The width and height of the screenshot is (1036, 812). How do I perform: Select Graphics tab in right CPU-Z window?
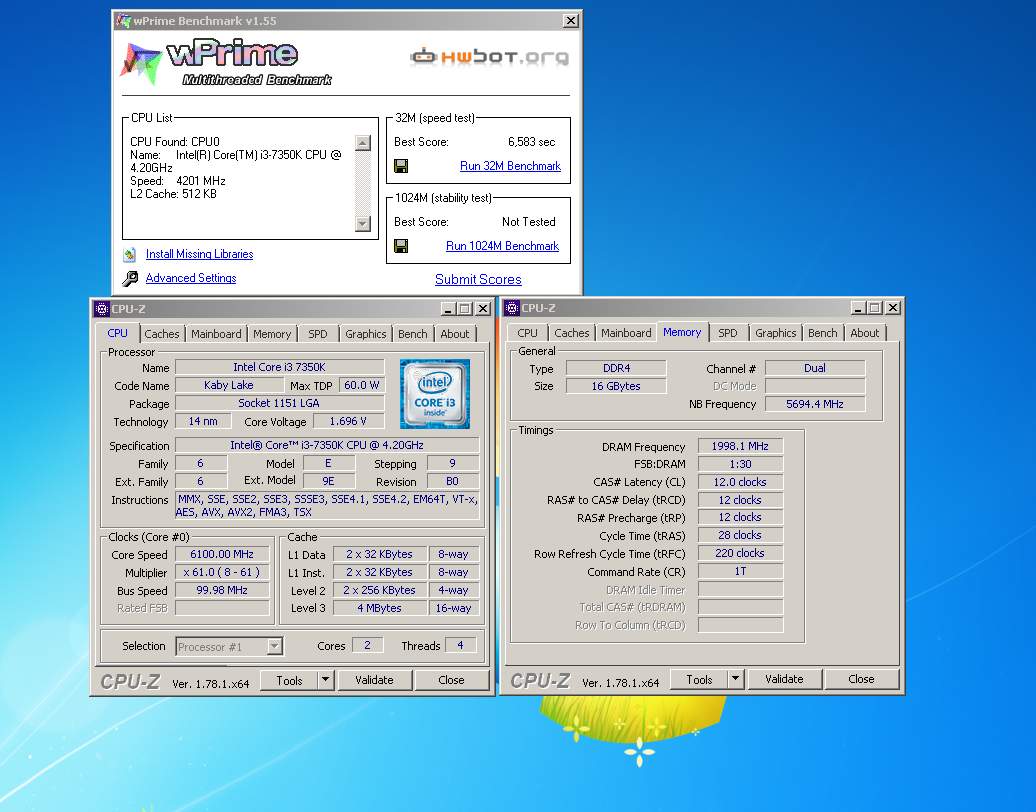coord(776,333)
